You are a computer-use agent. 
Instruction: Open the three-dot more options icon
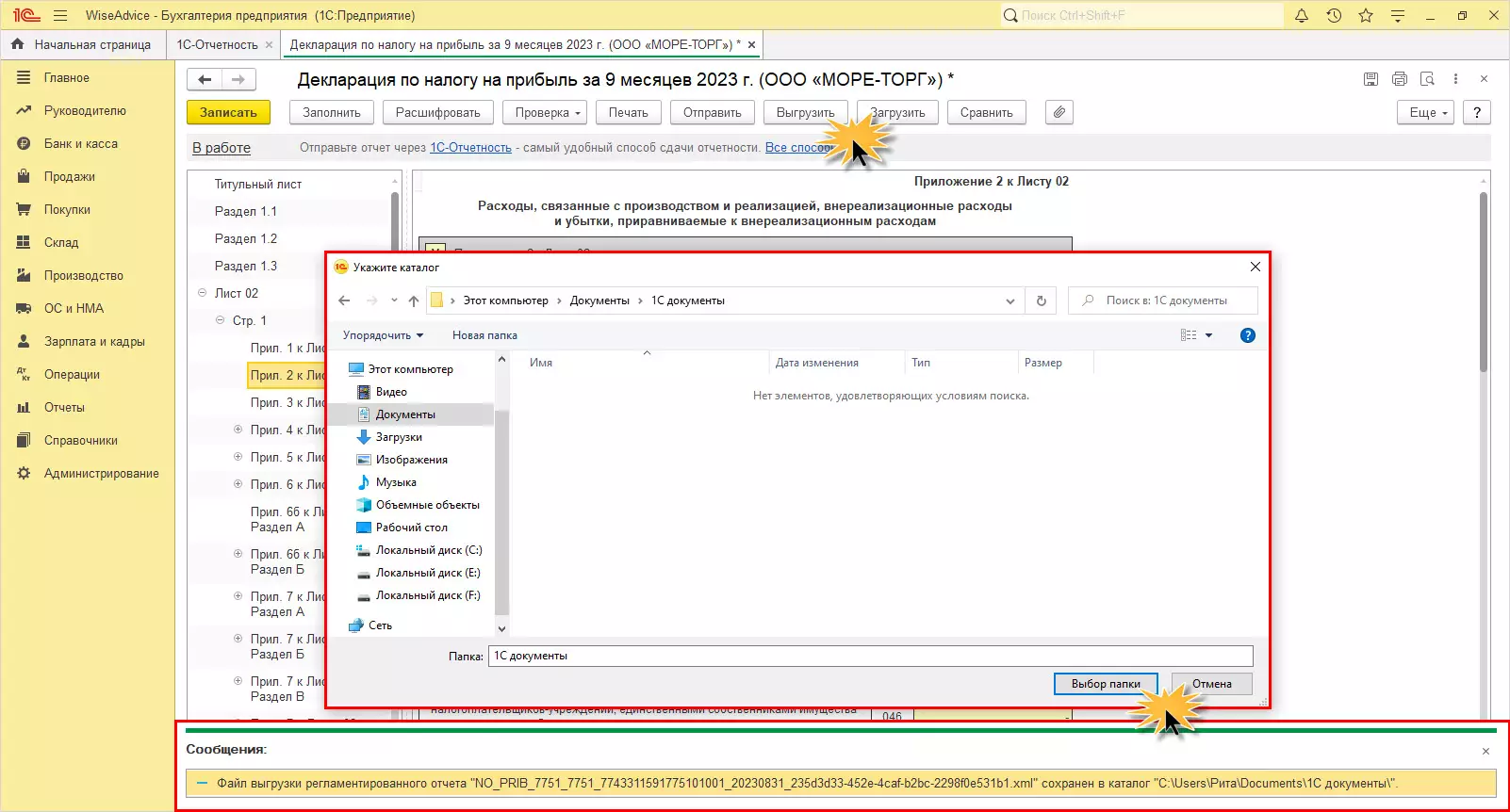coord(1455,79)
